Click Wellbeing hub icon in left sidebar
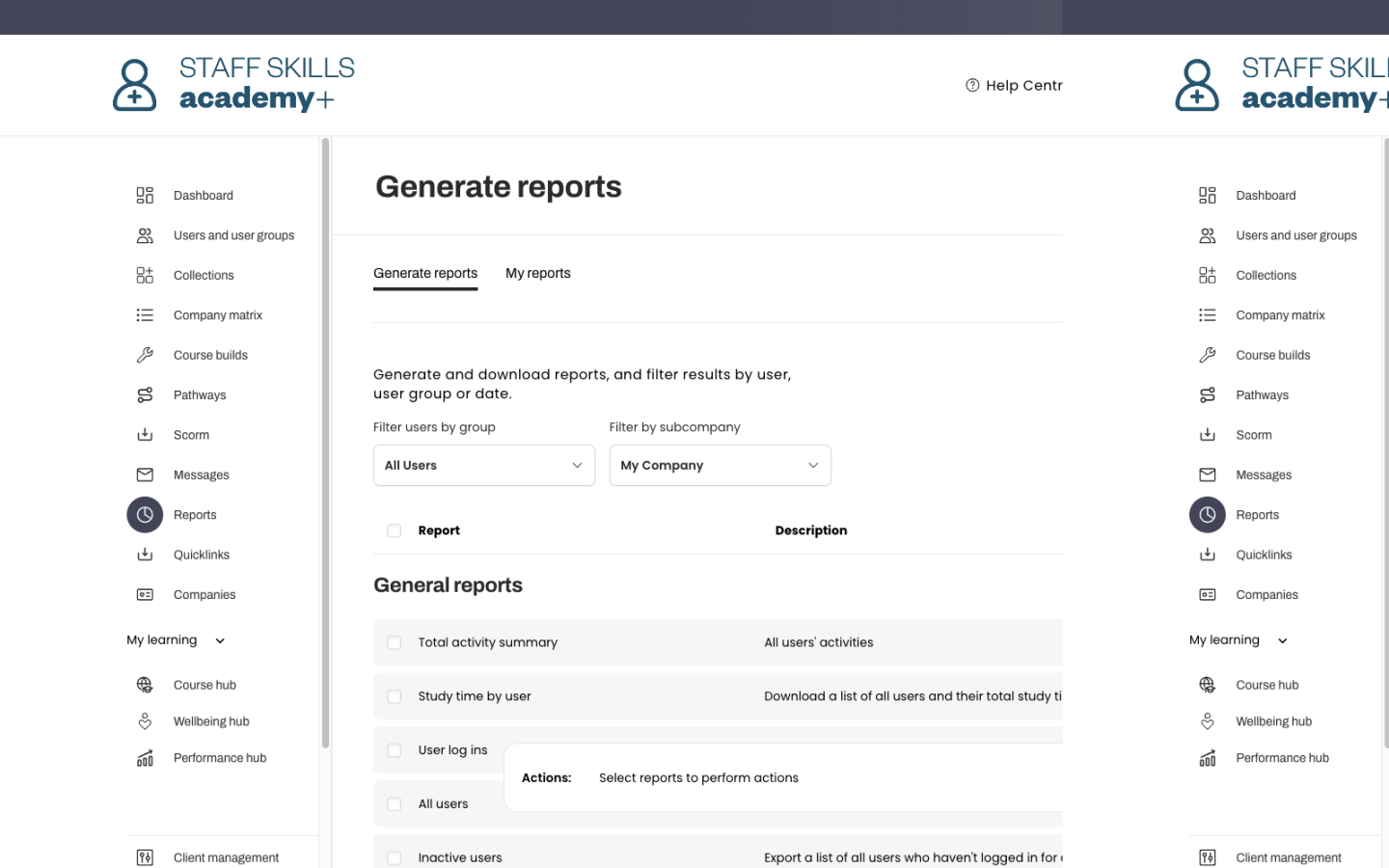 [x=145, y=721]
